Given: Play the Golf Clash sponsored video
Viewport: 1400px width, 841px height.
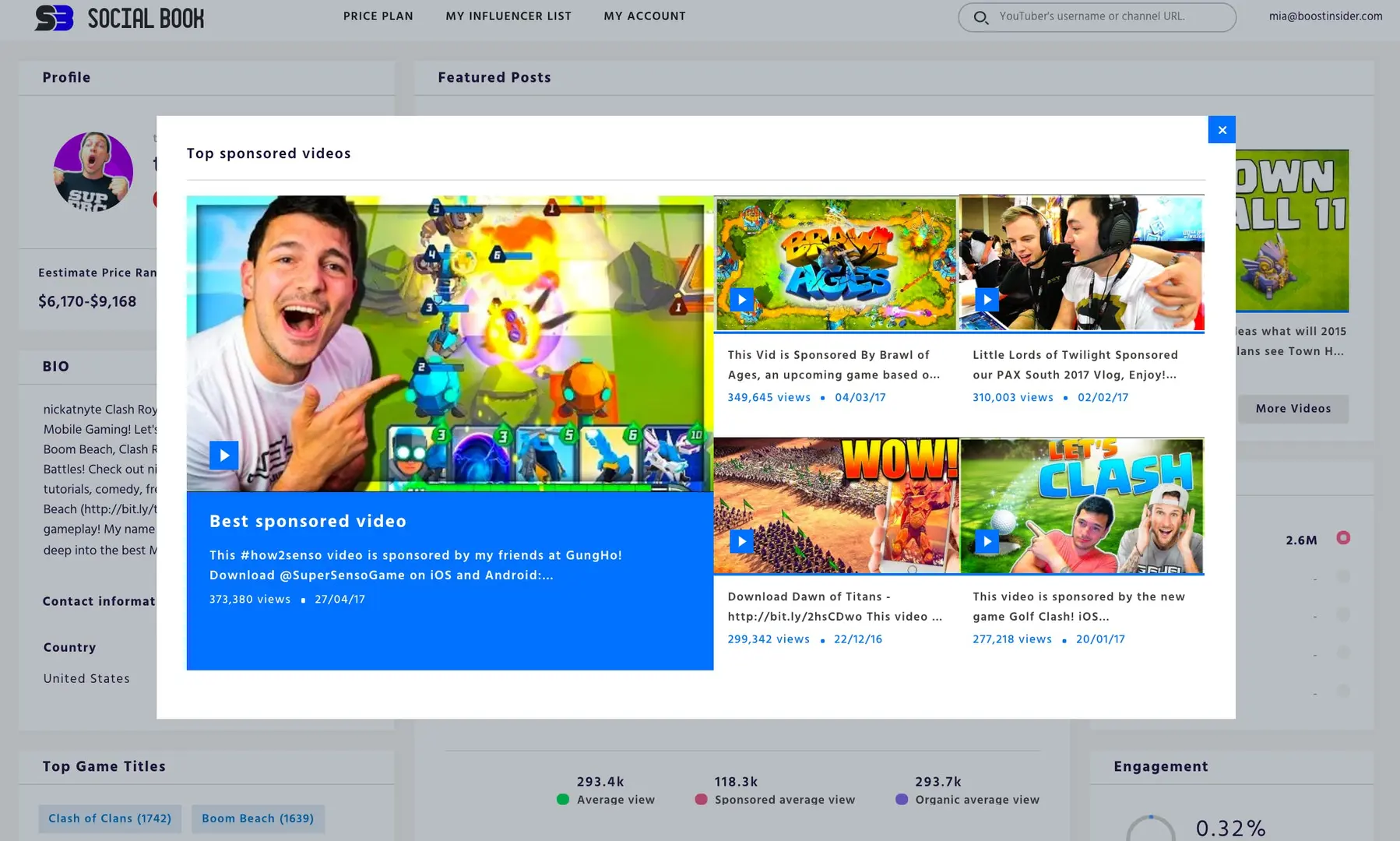Looking at the screenshot, I should [x=987, y=541].
